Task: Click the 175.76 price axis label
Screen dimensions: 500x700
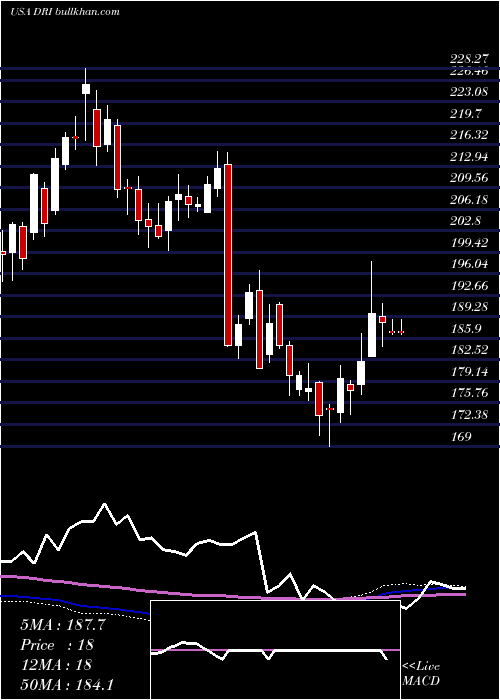Action: click(x=469, y=393)
